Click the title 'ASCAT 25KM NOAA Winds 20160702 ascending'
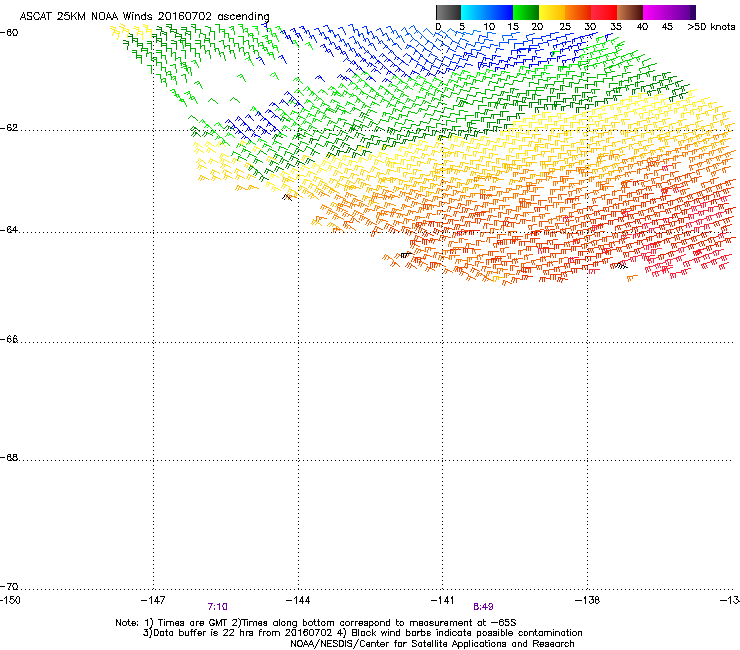This screenshot has width=740, height=650. click(144, 16)
